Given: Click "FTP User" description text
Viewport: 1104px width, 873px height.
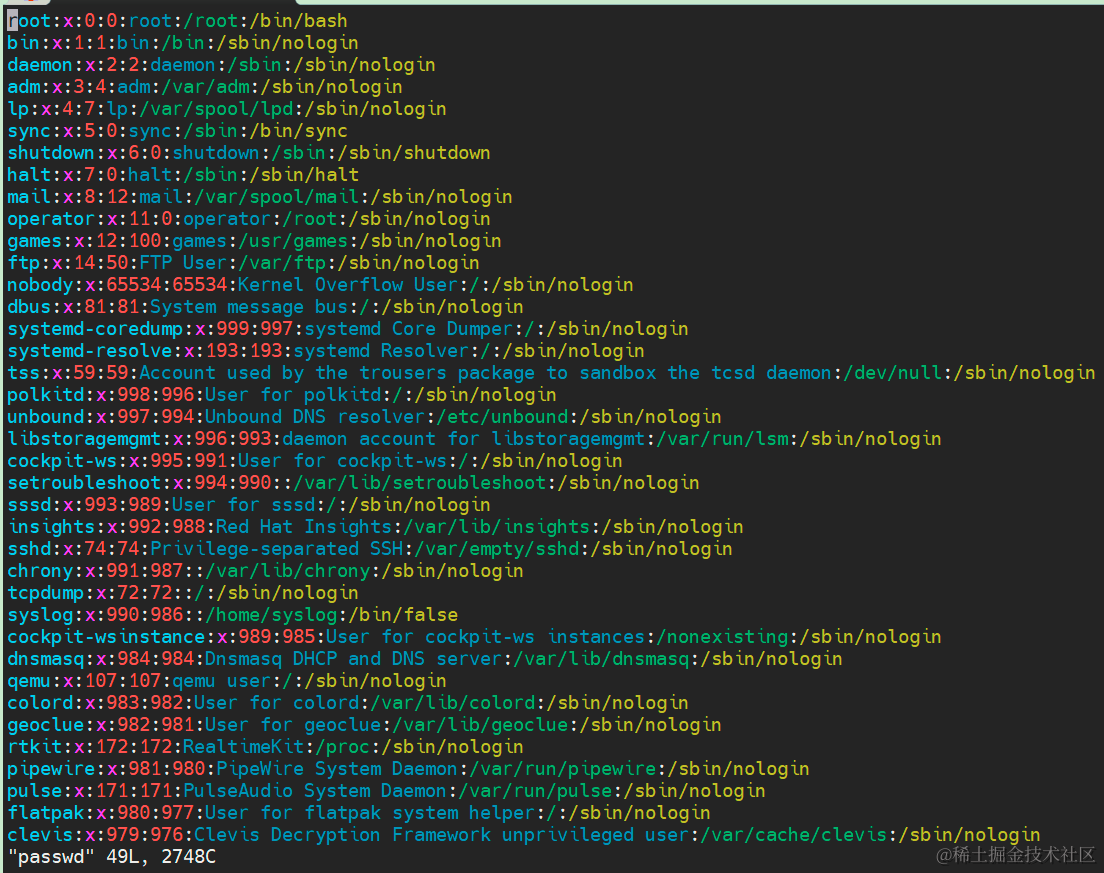Looking at the screenshot, I should point(183,263).
